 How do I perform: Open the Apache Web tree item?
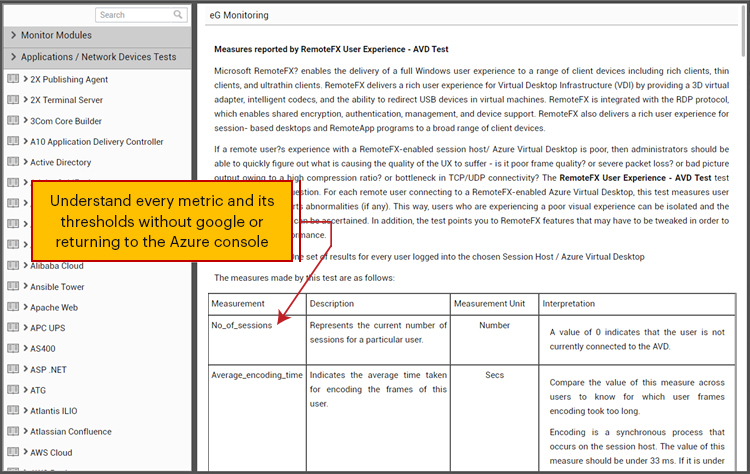pos(54,308)
